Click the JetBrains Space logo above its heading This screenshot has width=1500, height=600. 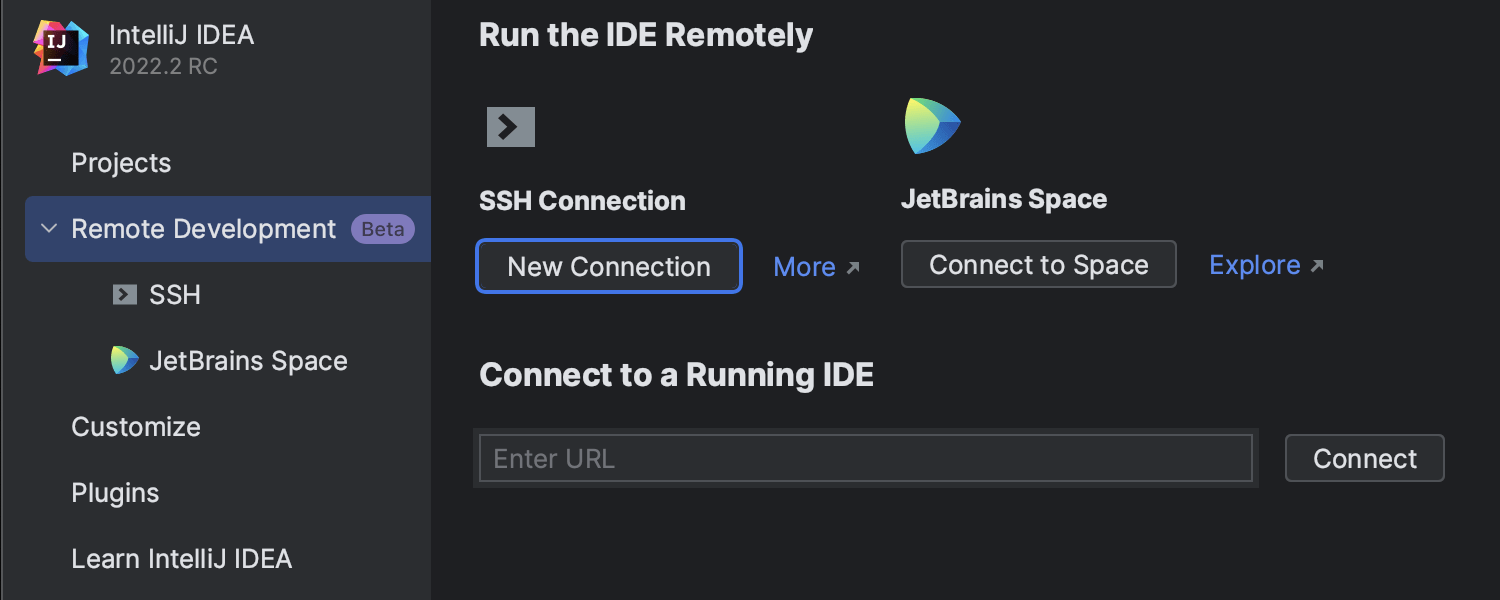932,125
